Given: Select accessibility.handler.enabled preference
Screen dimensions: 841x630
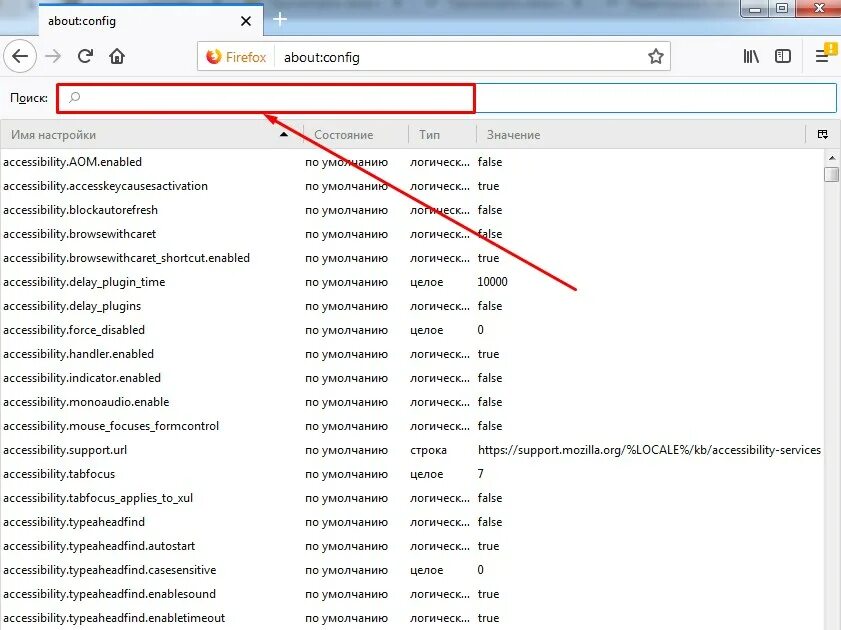Looking at the screenshot, I should coord(412,354).
